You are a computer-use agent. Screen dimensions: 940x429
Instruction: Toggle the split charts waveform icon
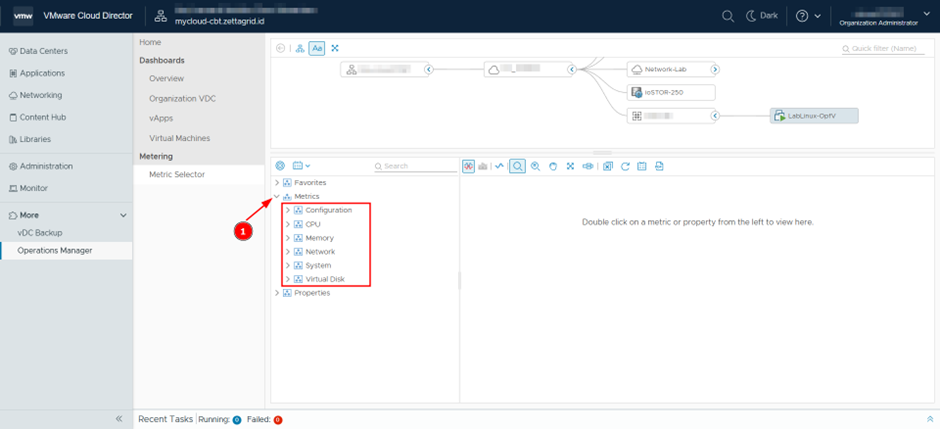click(x=469, y=166)
